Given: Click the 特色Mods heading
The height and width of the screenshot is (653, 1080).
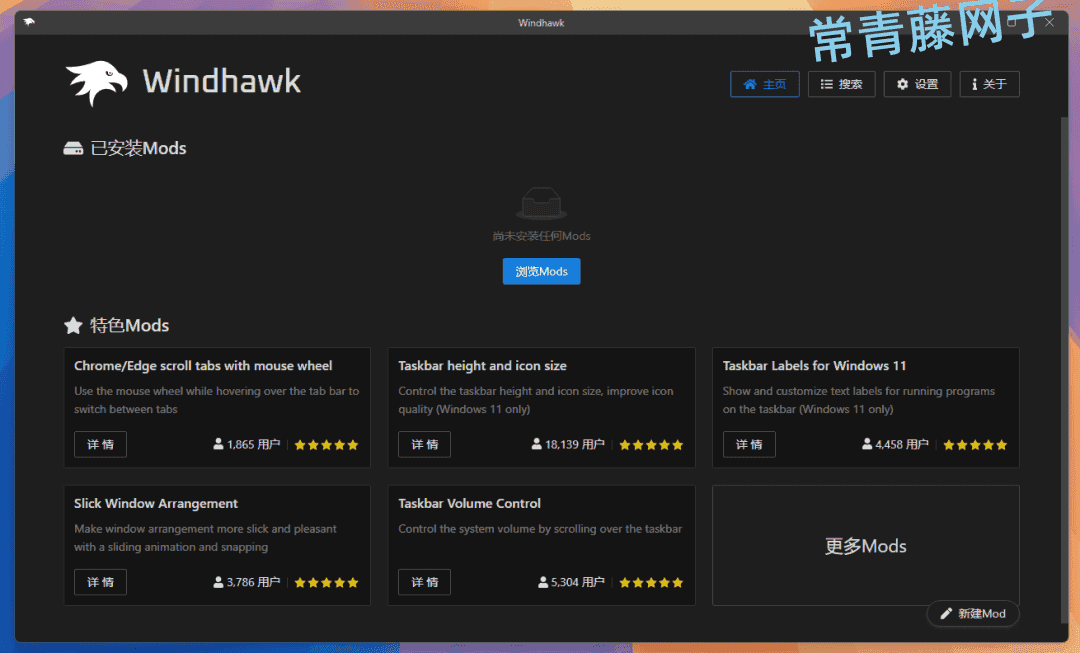Looking at the screenshot, I should pos(129,325).
